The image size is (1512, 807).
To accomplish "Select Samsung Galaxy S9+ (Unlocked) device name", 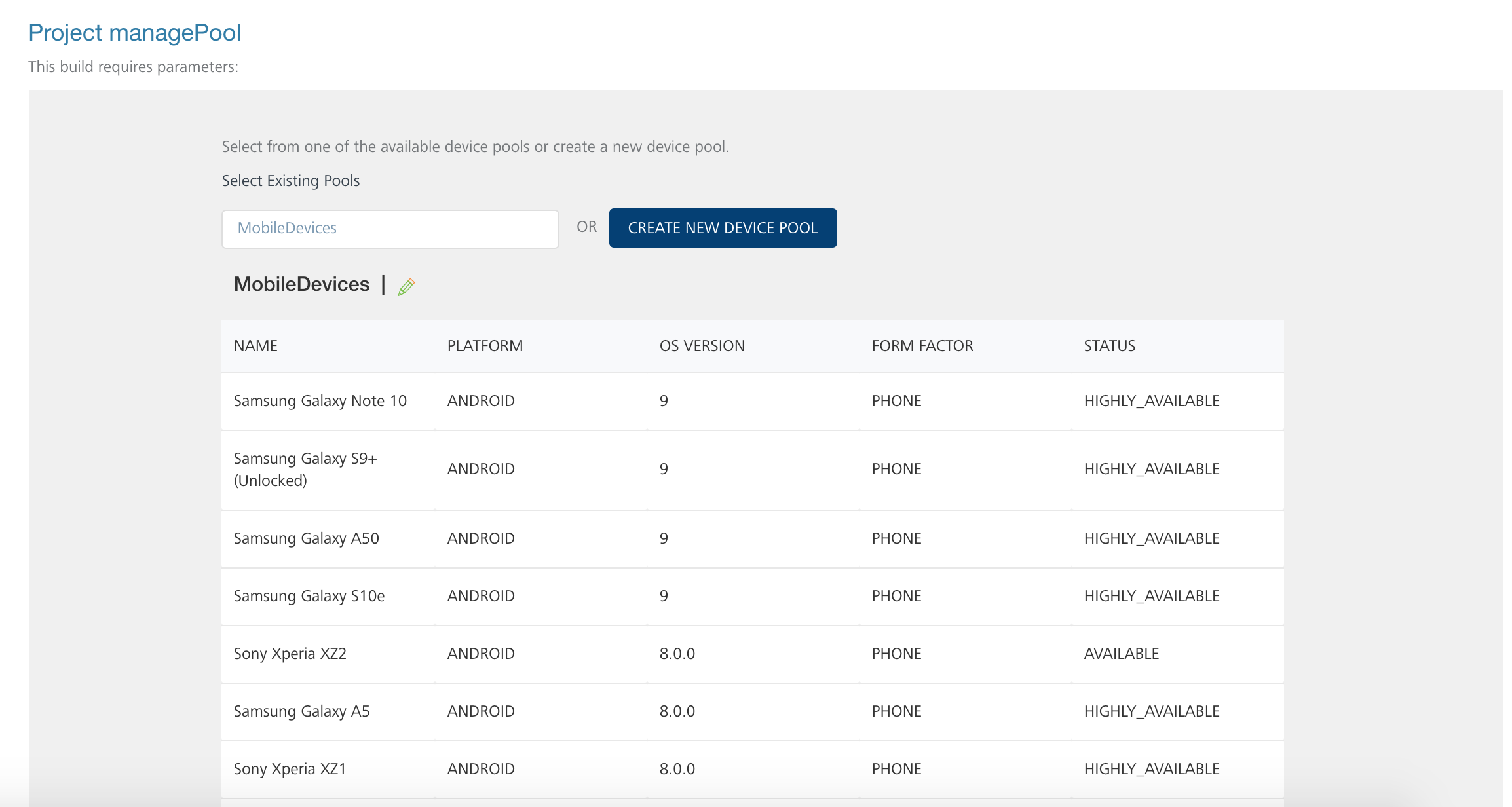I will click(x=305, y=469).
